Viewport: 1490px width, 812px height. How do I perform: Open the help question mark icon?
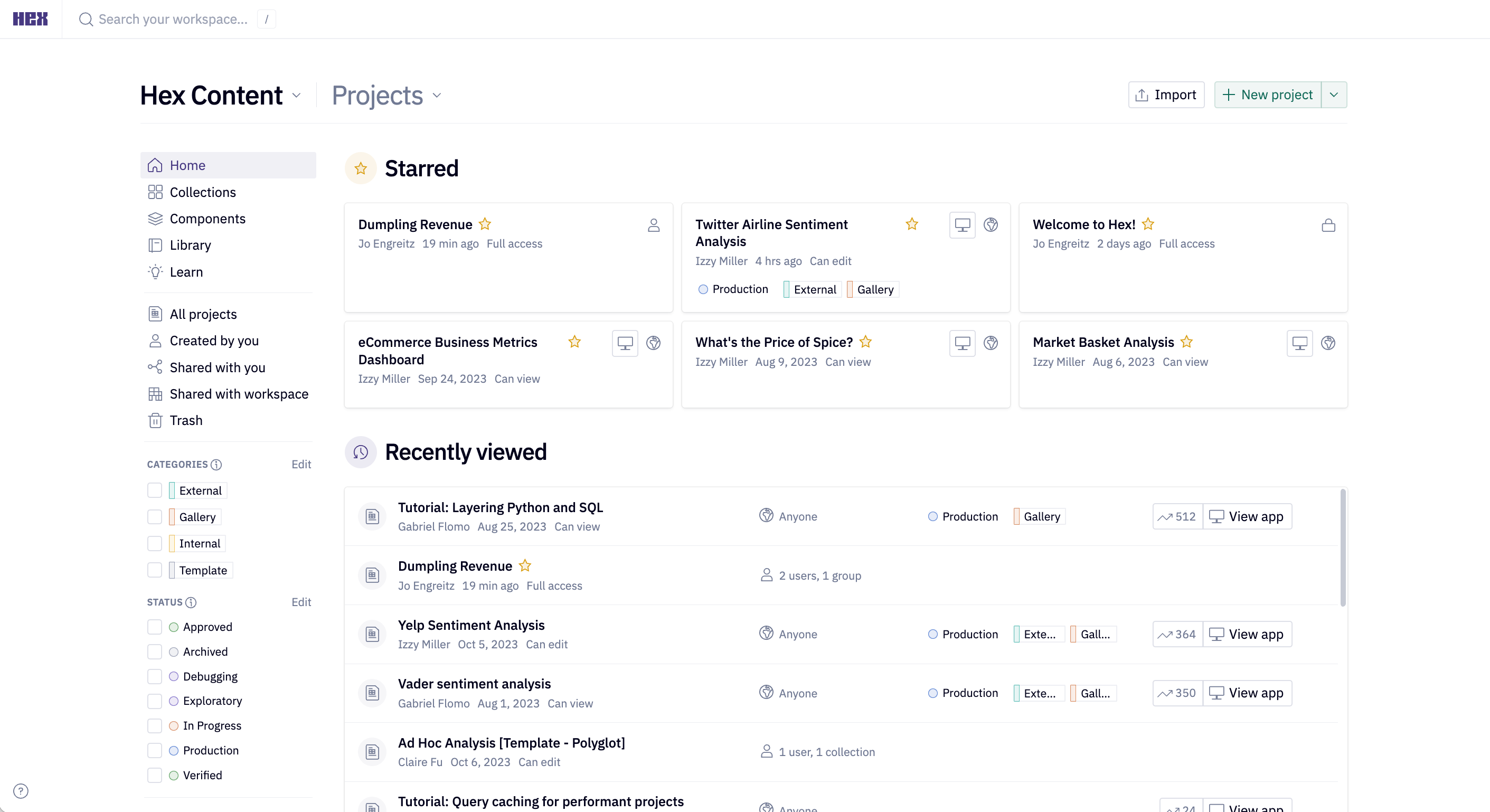21,792
